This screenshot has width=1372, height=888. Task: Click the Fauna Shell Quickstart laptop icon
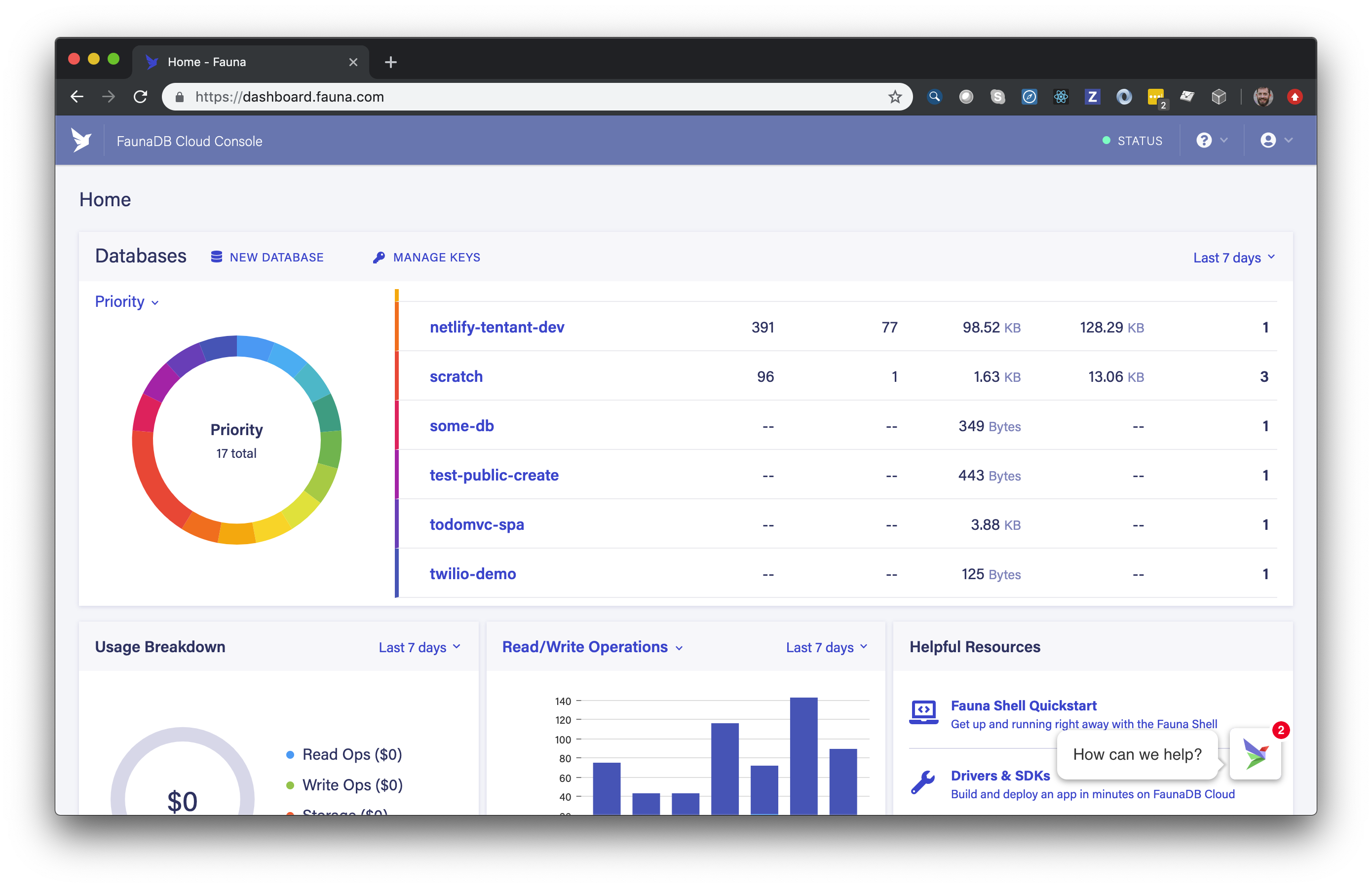[923, 712]
